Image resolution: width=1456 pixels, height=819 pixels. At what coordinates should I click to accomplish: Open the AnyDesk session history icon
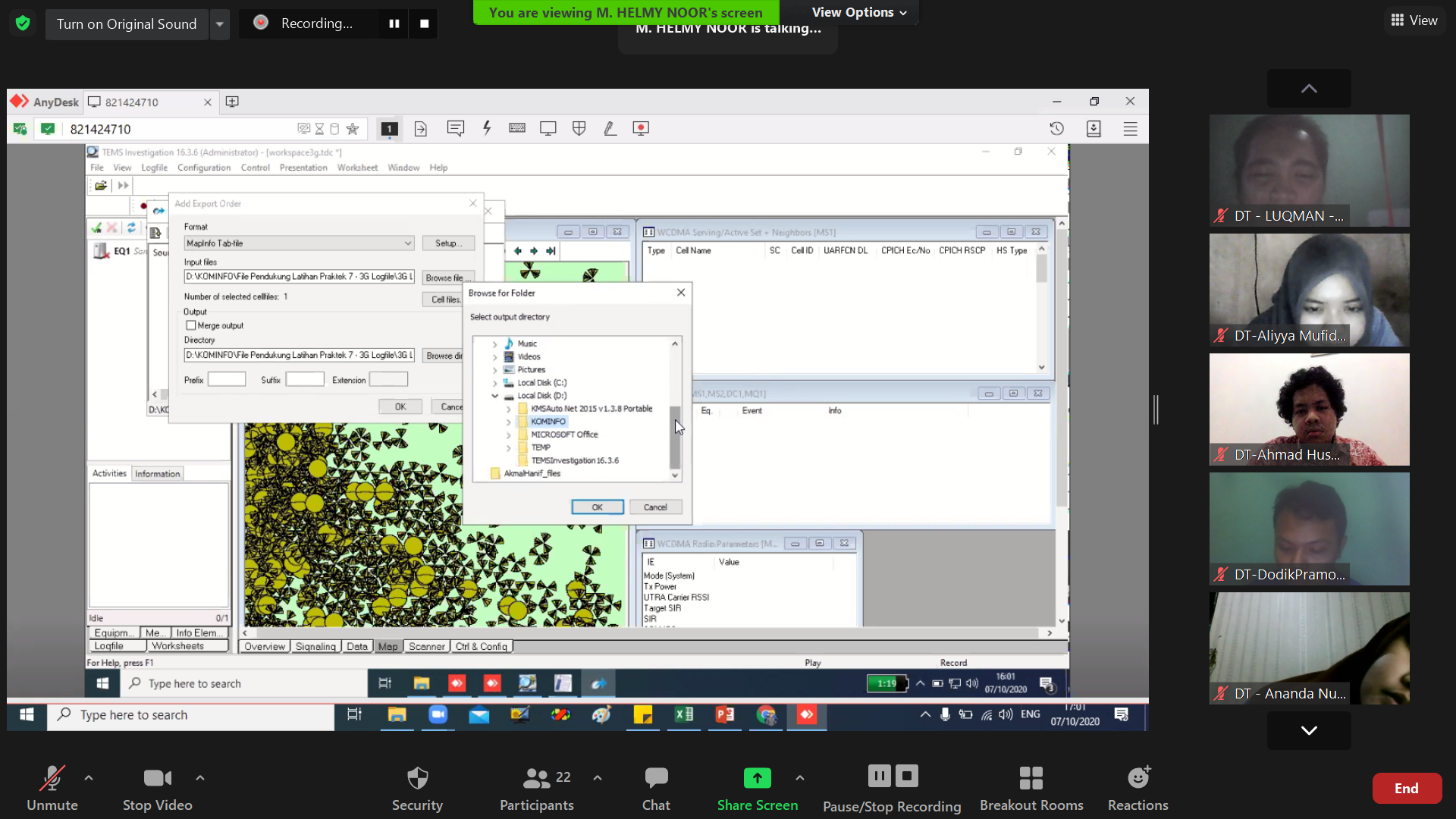pyautogui.click(x=1056, y=128)
